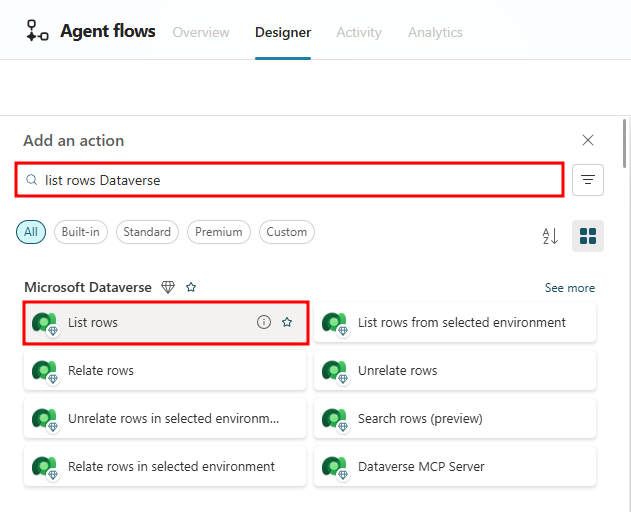Click Dataverse icon on List rows card
Image resolution: width=631 pixels, height=512 pixels.
[x=45, y=323]
